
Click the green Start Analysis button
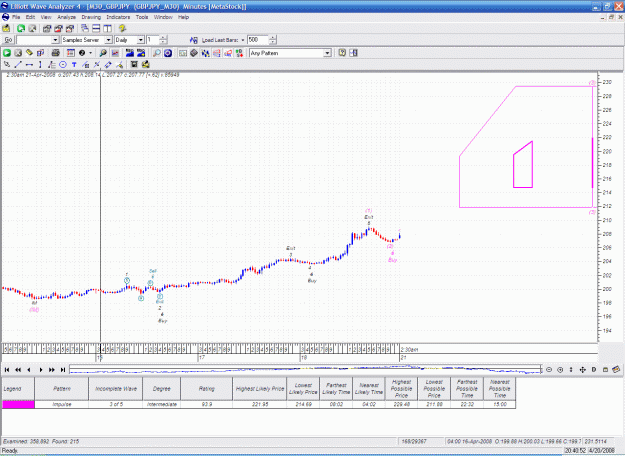pyautogui.click(x=7, y=53)
